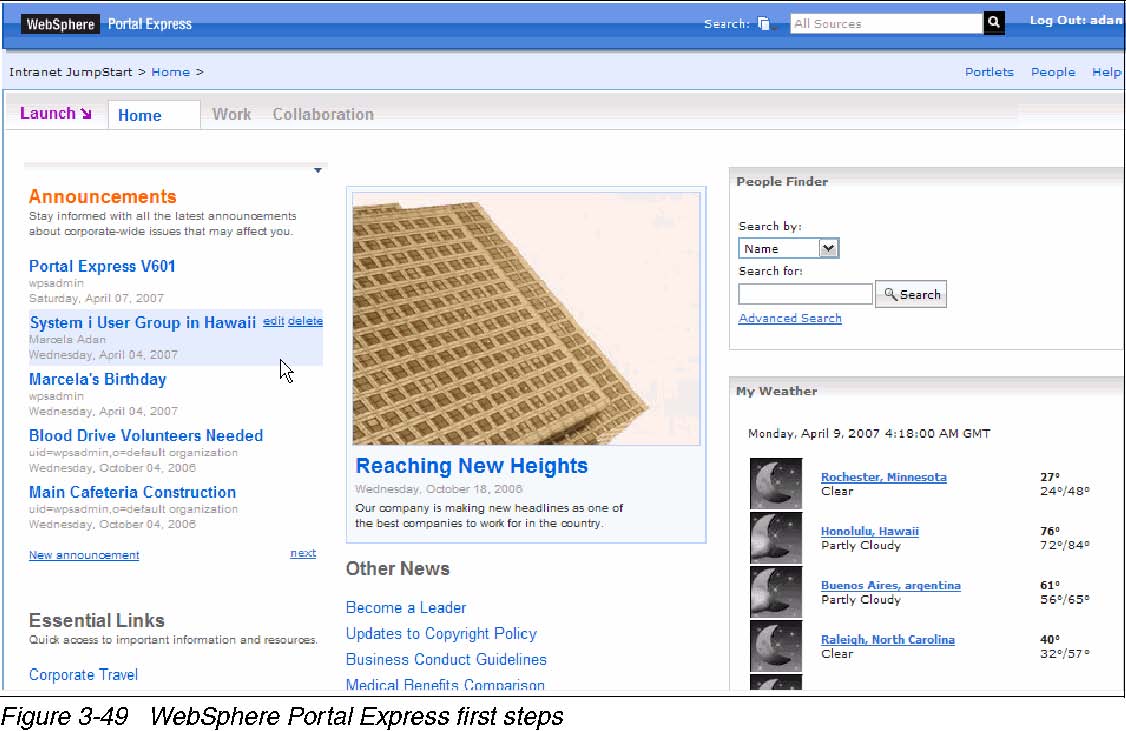1126x731 pixels.
Task: Open Portal Express V601 announcement
Action: click(102, 266)
